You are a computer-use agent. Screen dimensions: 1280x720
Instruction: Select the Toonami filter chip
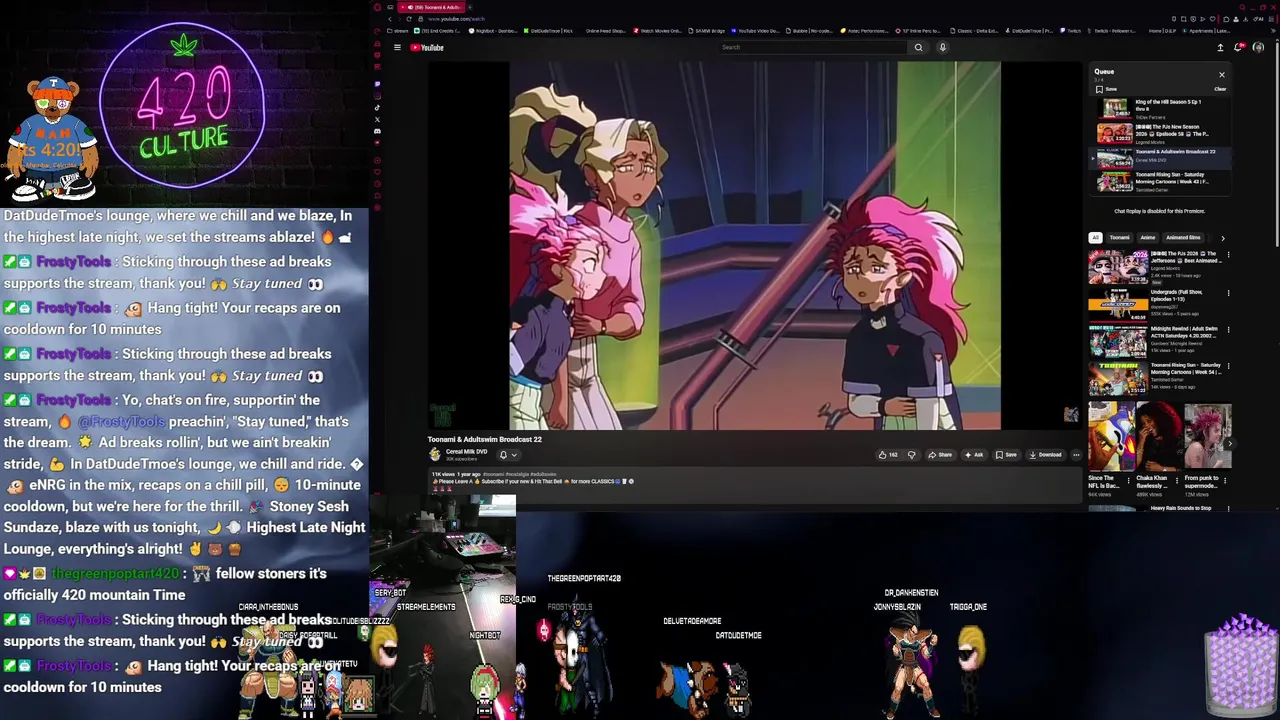pos(1119,238)
